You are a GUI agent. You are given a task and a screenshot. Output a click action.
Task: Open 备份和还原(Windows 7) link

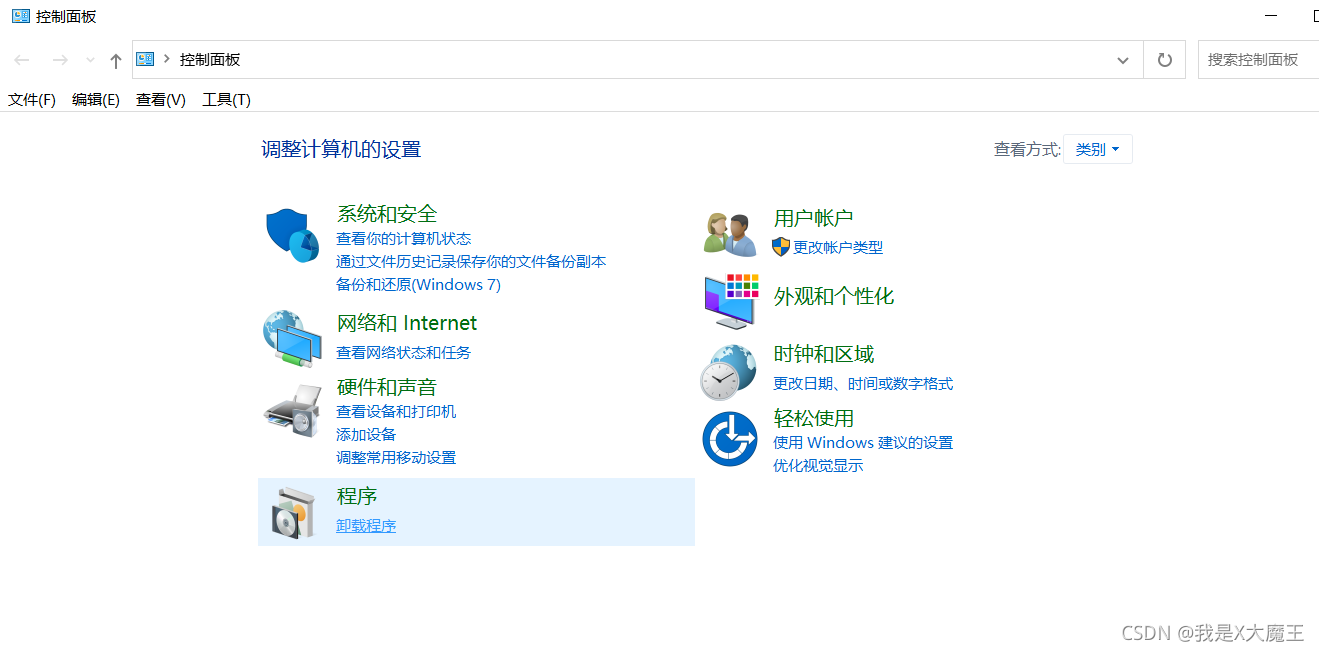418,284
